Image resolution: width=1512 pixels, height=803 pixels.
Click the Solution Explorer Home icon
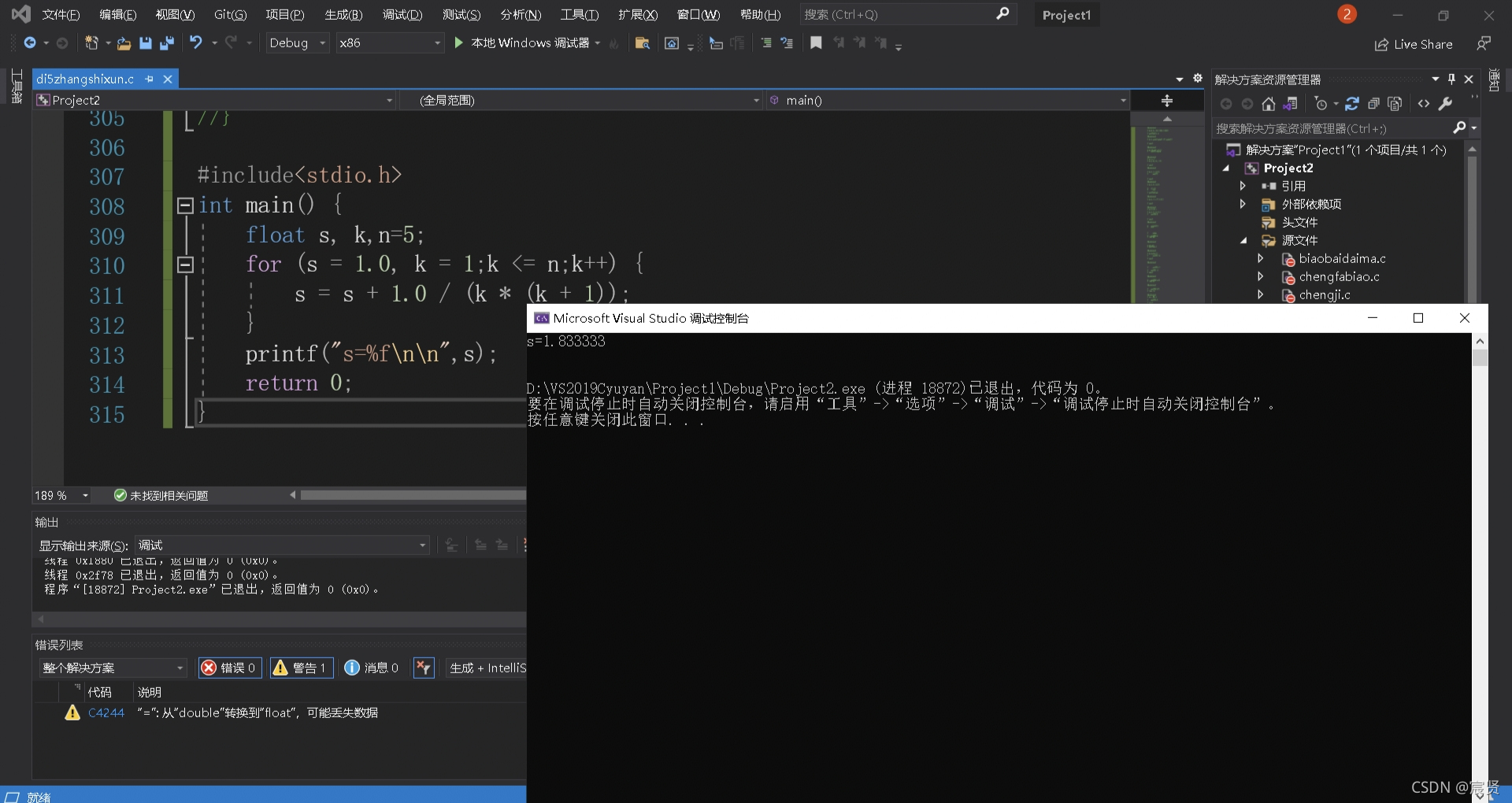1268,104
